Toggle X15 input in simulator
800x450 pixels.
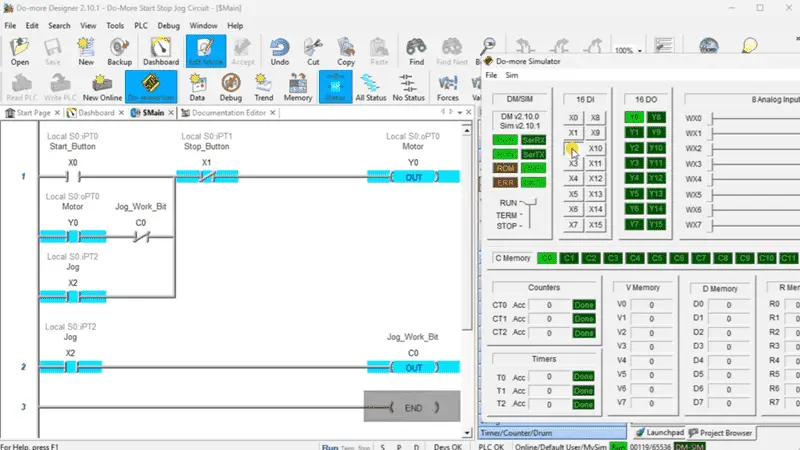coord(595,224)
